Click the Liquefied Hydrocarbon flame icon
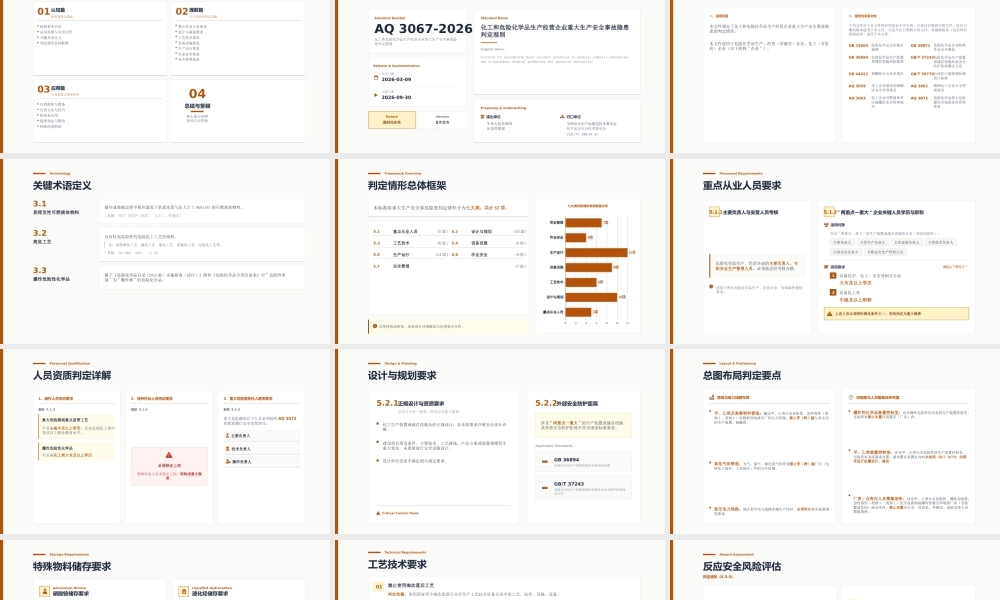Viewport: 1000px width, 600px height. click(184, 591)
